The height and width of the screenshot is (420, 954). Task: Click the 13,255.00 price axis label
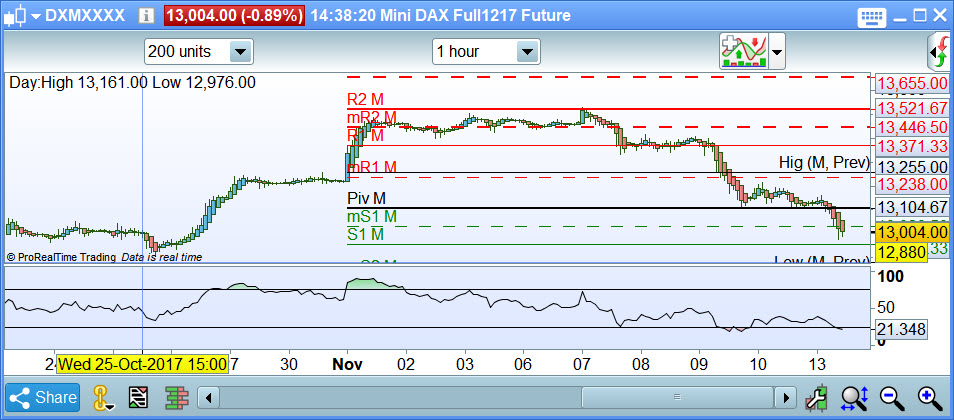914,167
